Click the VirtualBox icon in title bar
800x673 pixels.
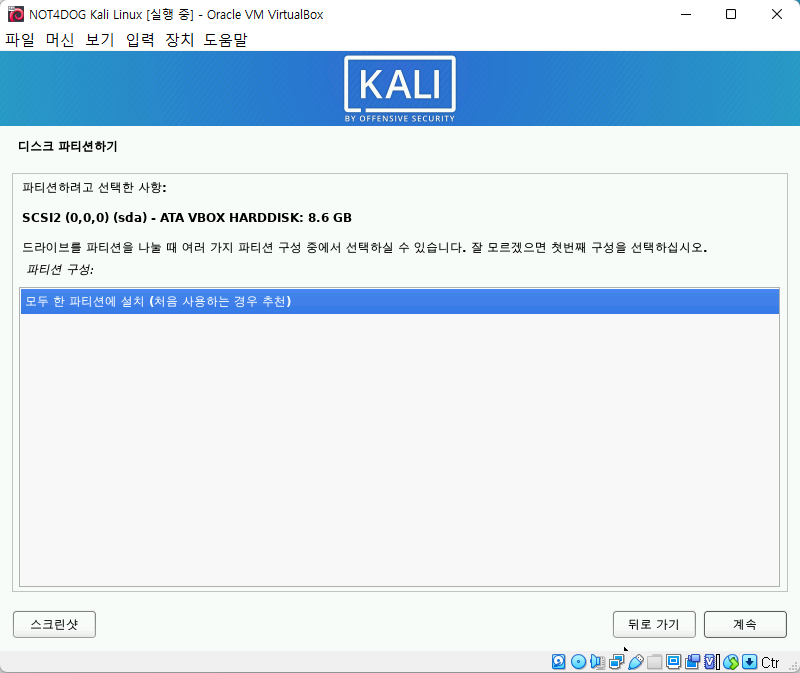pyautogui.click(x=16, y=14)
